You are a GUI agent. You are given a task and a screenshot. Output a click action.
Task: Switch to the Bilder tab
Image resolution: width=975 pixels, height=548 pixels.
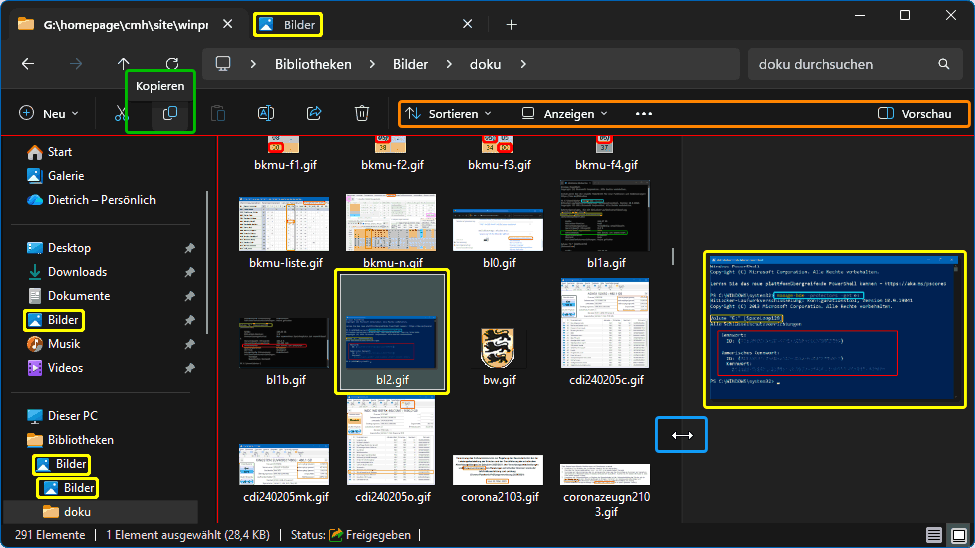coord(288,24)
